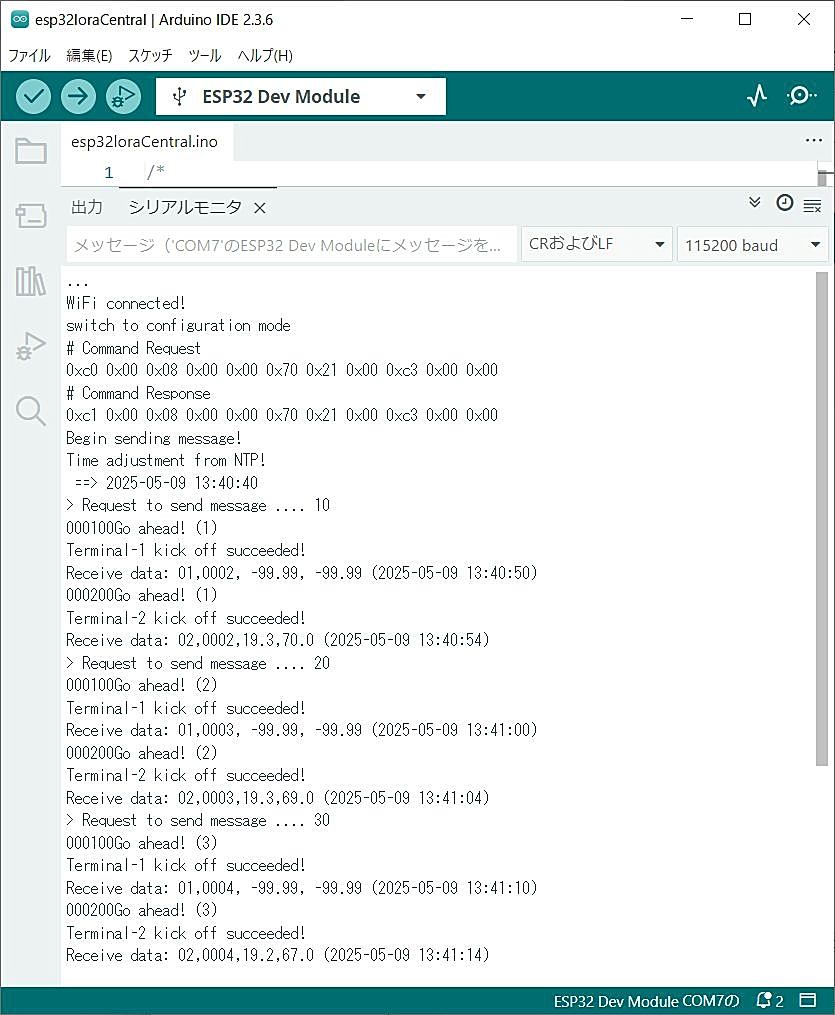Minimize the Arduino IDE window
835x1015 pixels.
point(687,19)
